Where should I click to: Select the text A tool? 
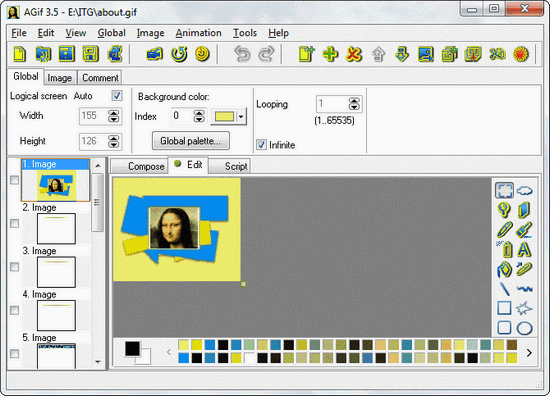click(x=524, y=250)
